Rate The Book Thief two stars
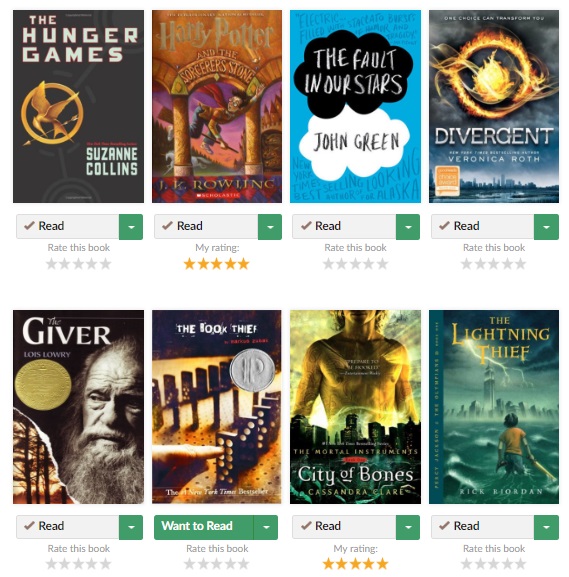Screen dimensions: 569x577 coord(203,564)
